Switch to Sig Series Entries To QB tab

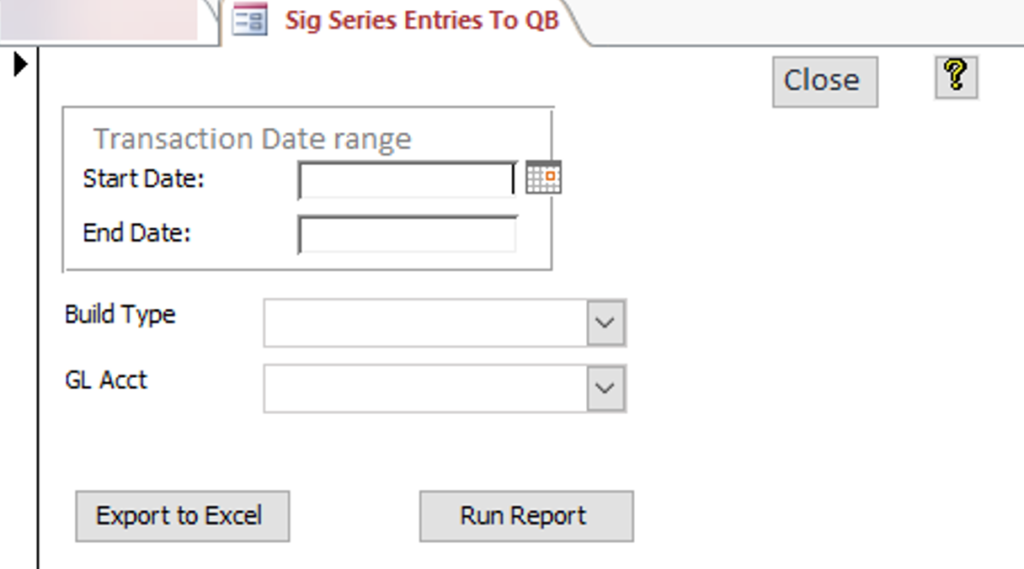point(421,20)
